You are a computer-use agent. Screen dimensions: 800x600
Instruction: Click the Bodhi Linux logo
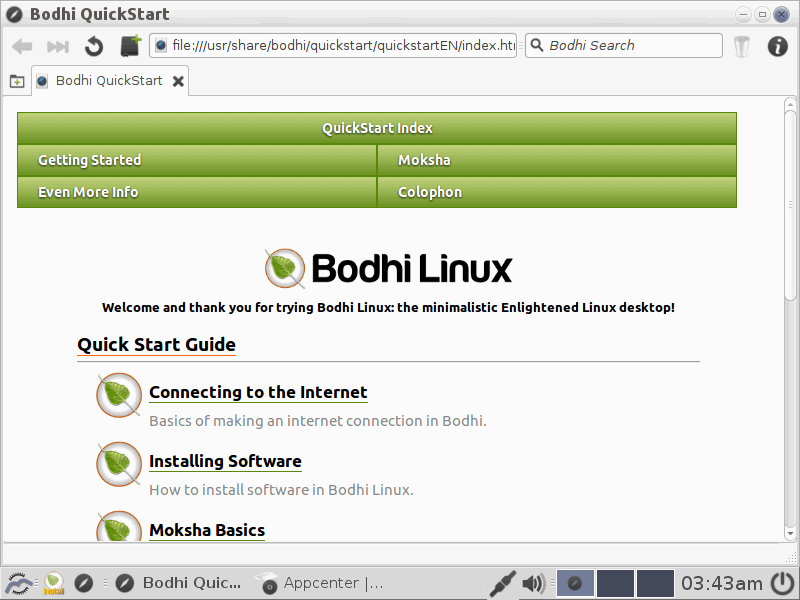pyautogui.click(x=388, y=268)
